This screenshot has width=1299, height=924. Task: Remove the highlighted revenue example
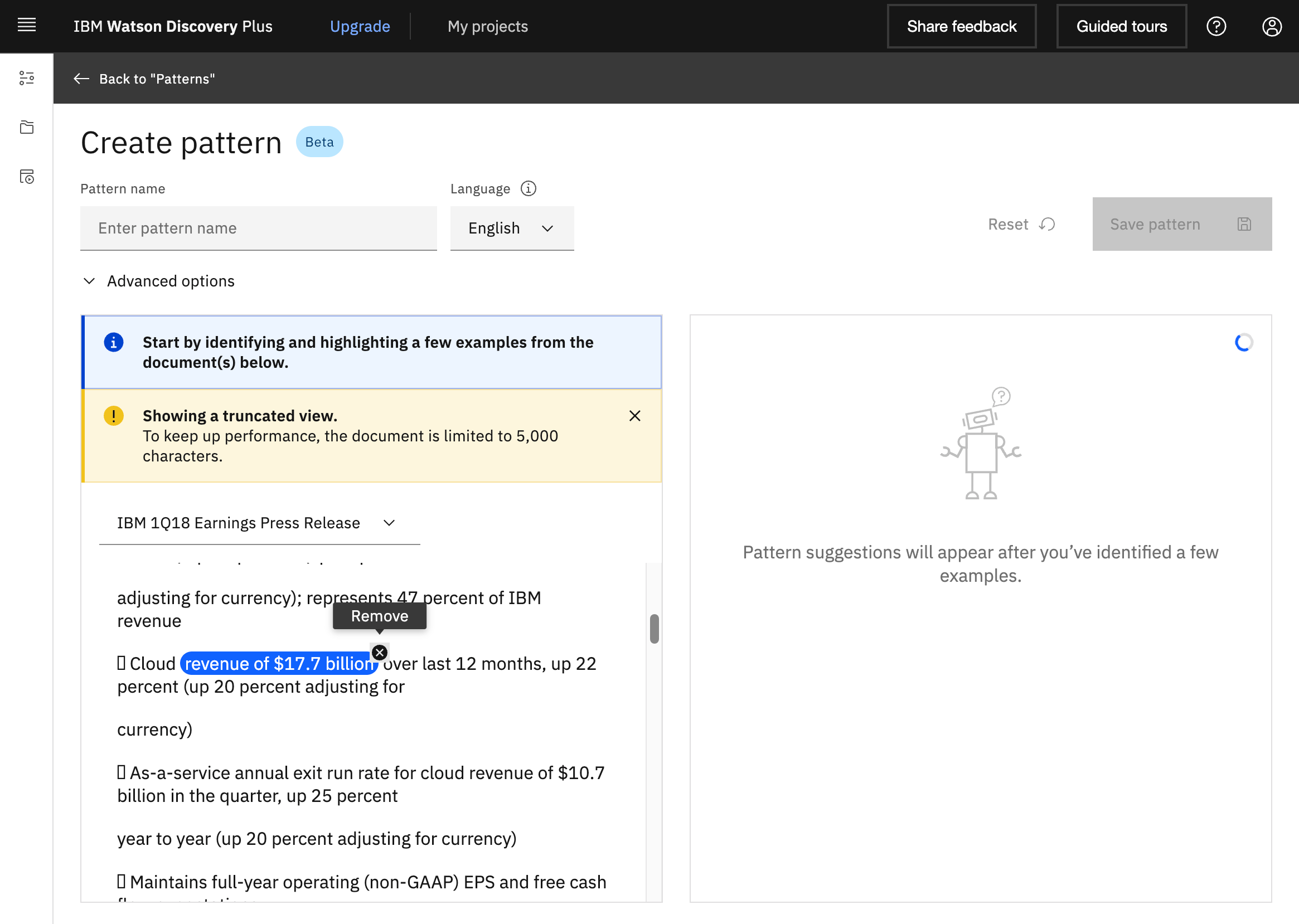pyautogui.click(x=380, y=653)
